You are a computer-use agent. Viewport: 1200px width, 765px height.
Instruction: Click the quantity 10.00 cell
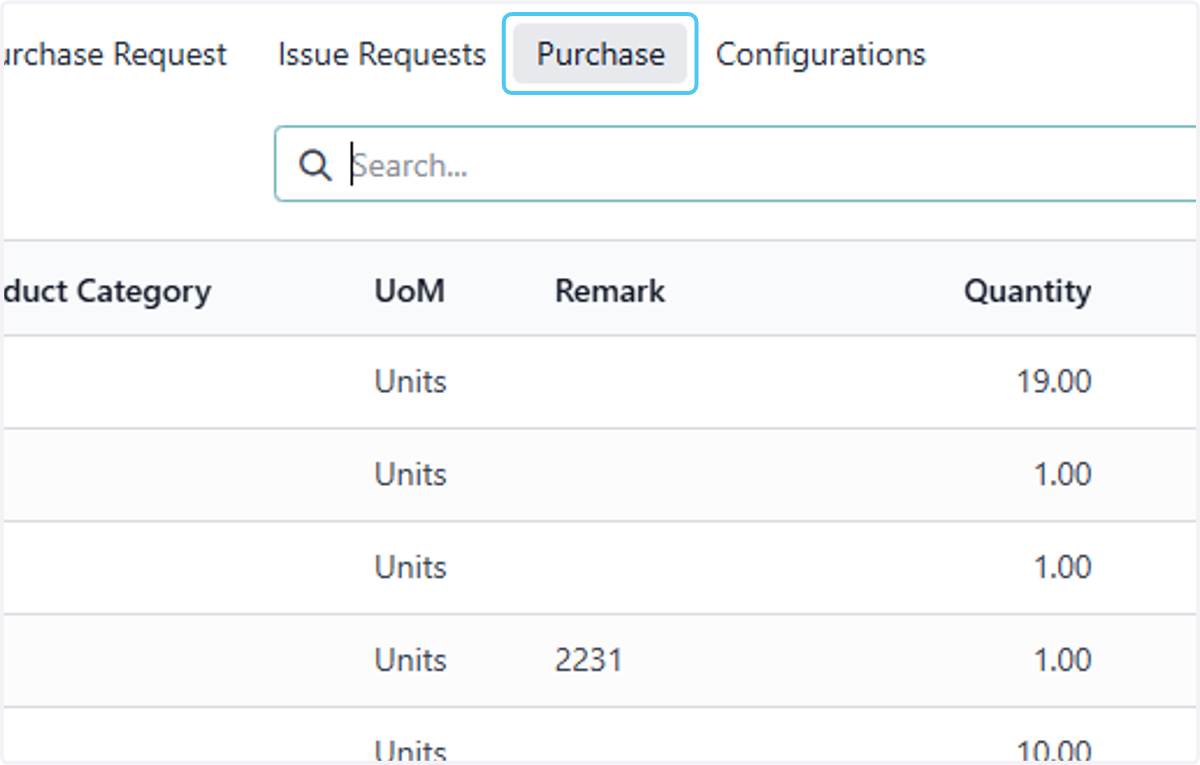coord(1052,750)
